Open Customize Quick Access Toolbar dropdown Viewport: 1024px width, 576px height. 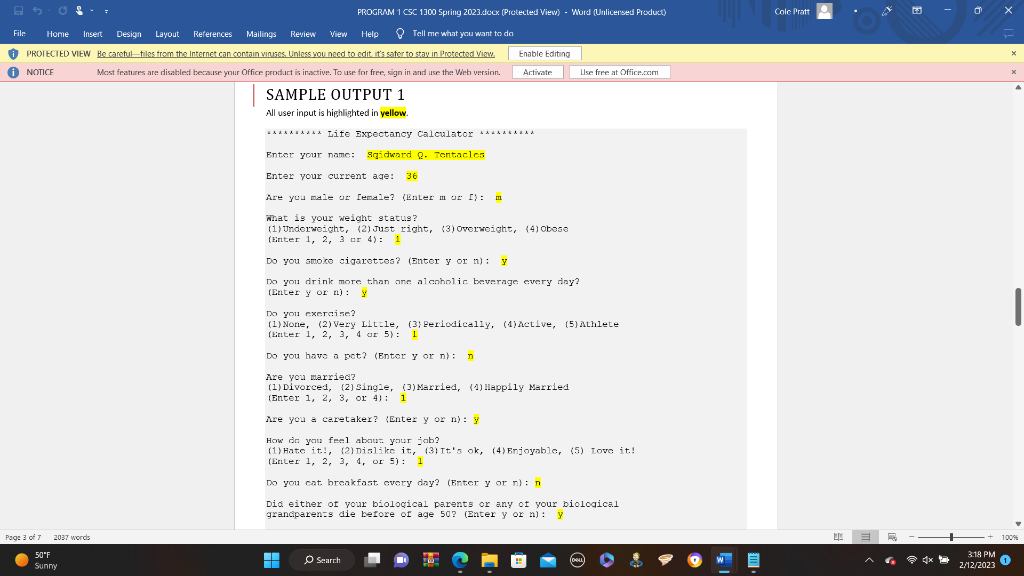pyautogui.click(x=106, y=11)
